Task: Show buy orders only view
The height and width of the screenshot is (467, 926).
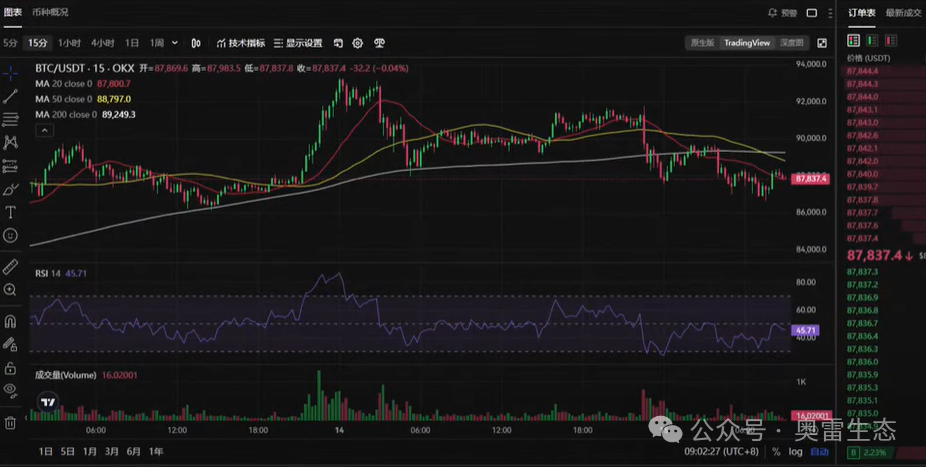Action: (x=872, y=40)
